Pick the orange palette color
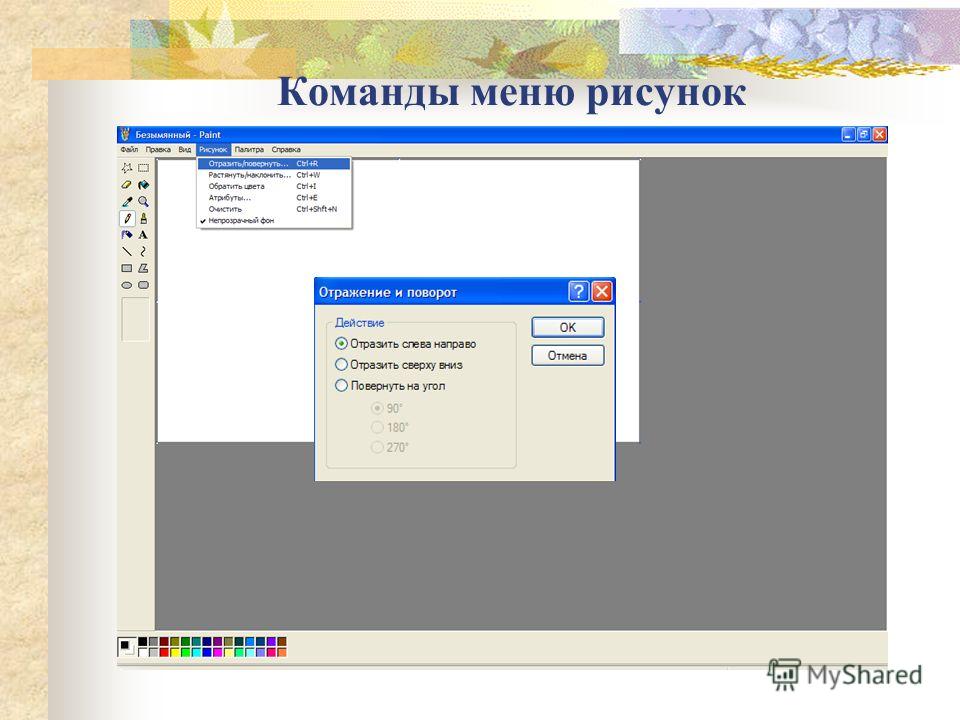 coord(282,652)
